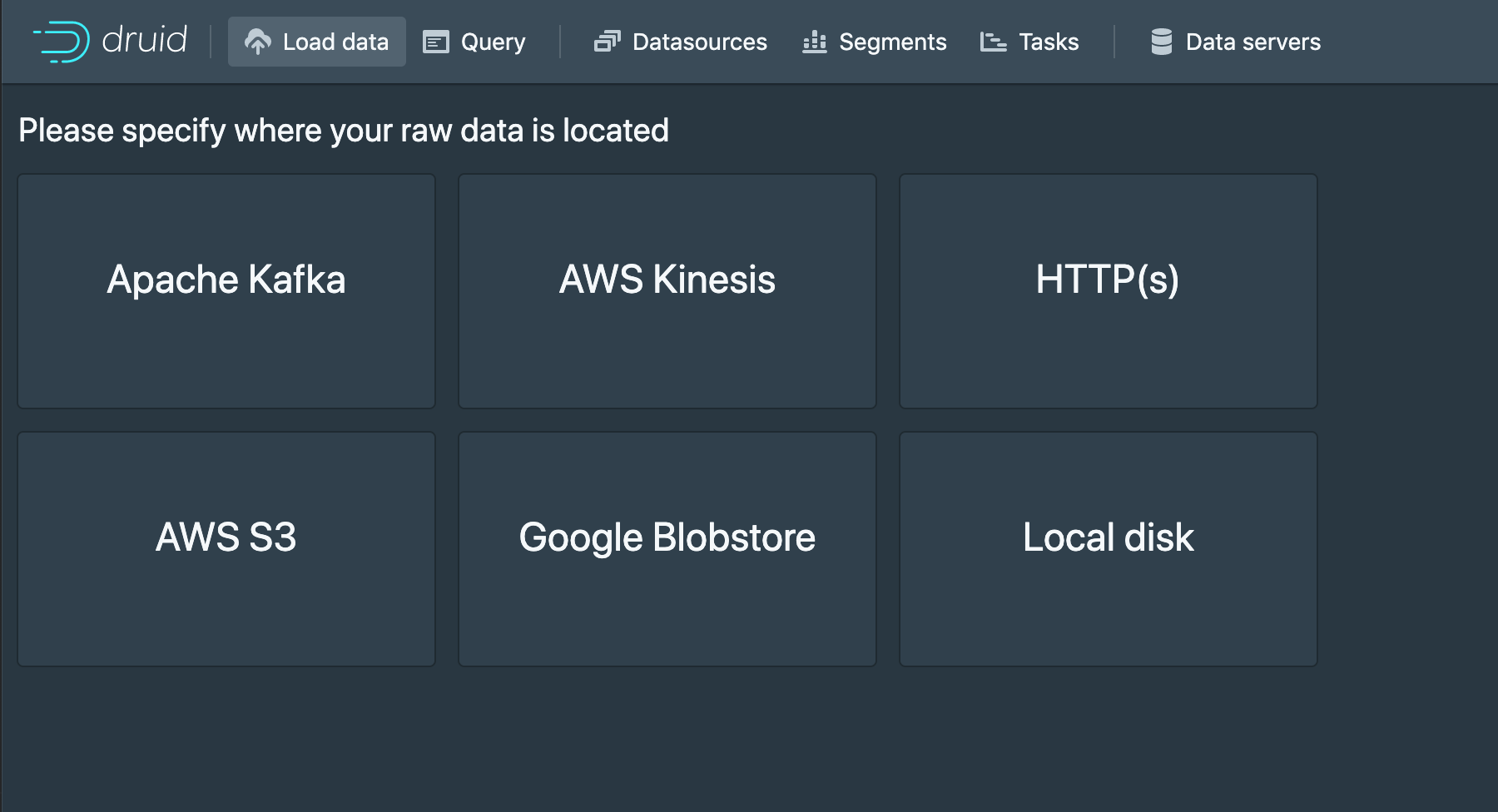Pick the HTTP(s) source card
1498x812 pixels.
pyautogui.click(x=1109, y=291)
